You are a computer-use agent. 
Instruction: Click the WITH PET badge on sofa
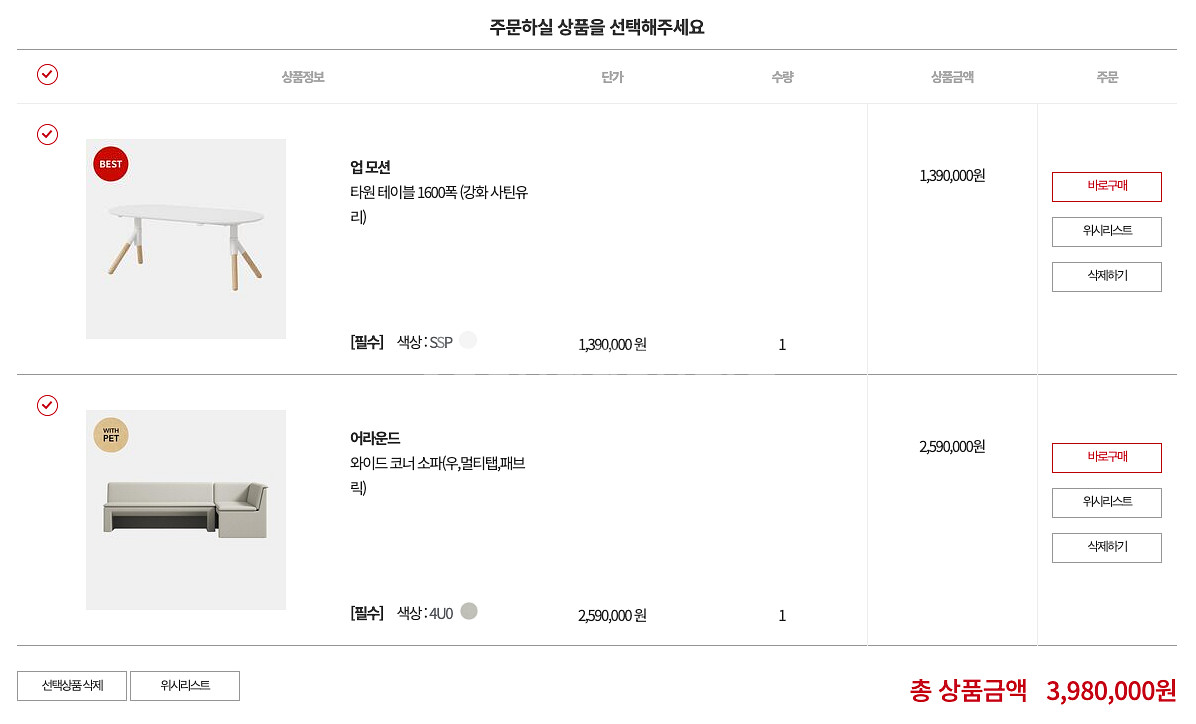[111, 435]
